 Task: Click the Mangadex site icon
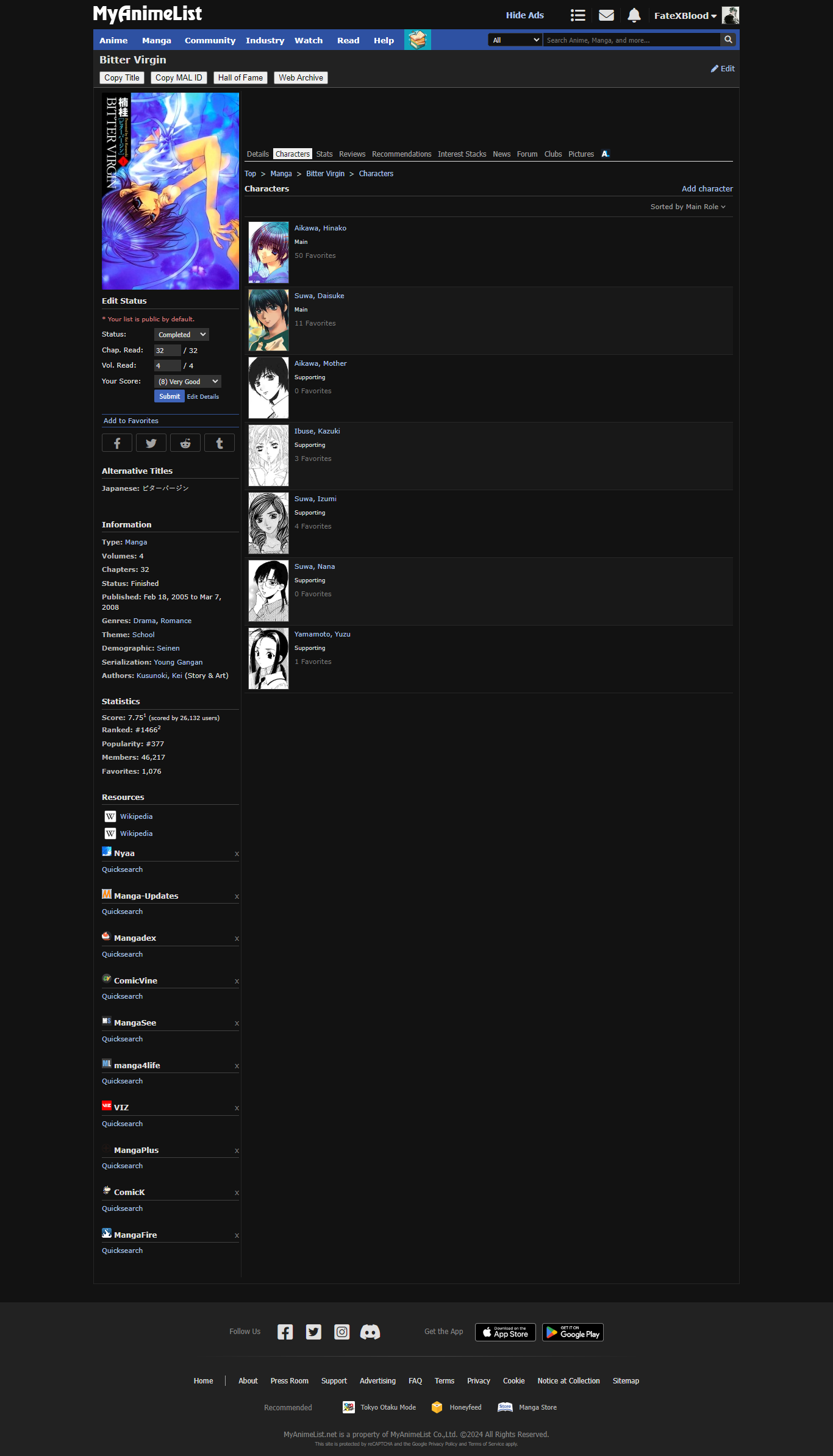(x=107, y=937)
